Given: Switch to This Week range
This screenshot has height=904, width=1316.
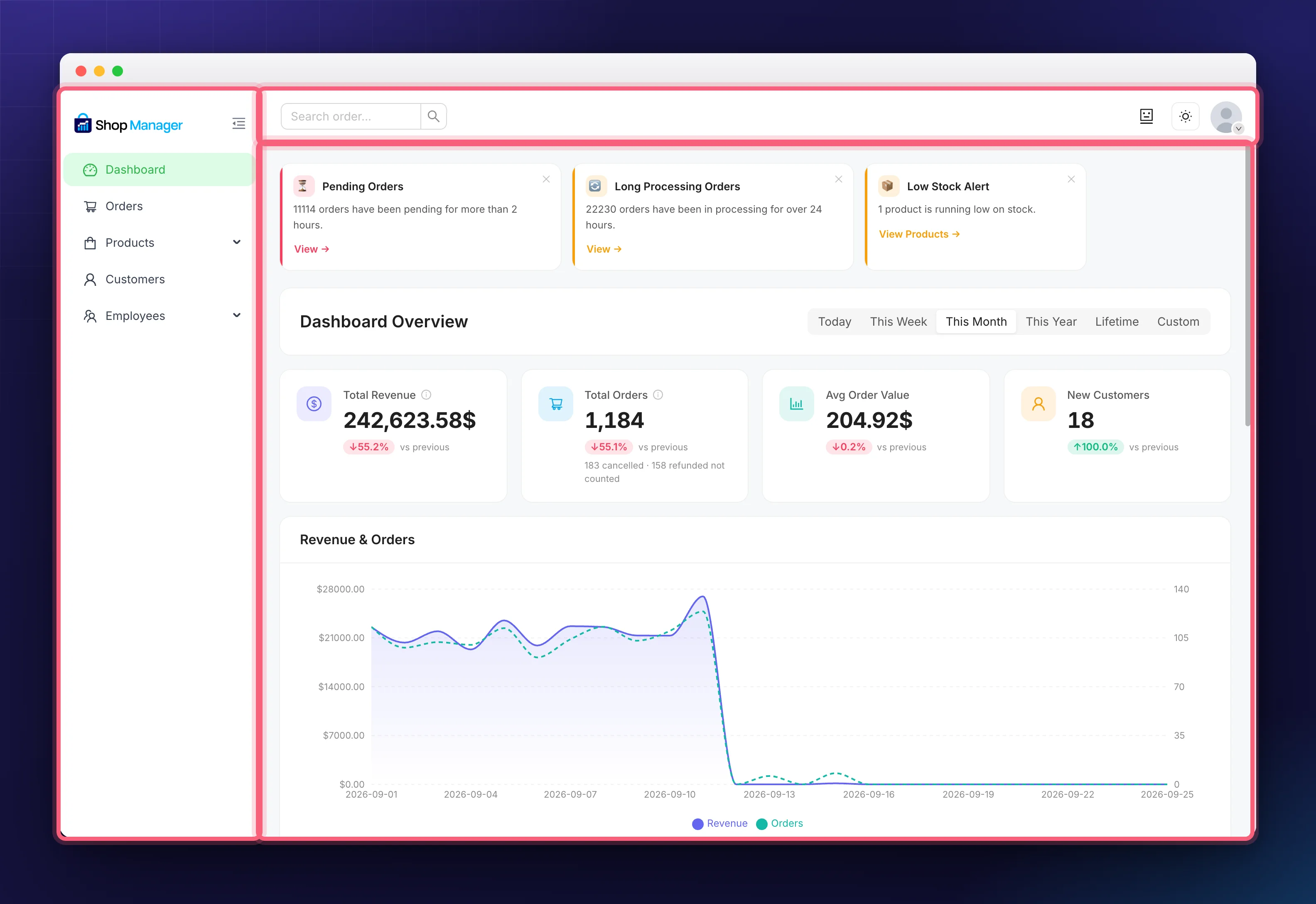Looking at the screenshot, I should pos(898,322).
